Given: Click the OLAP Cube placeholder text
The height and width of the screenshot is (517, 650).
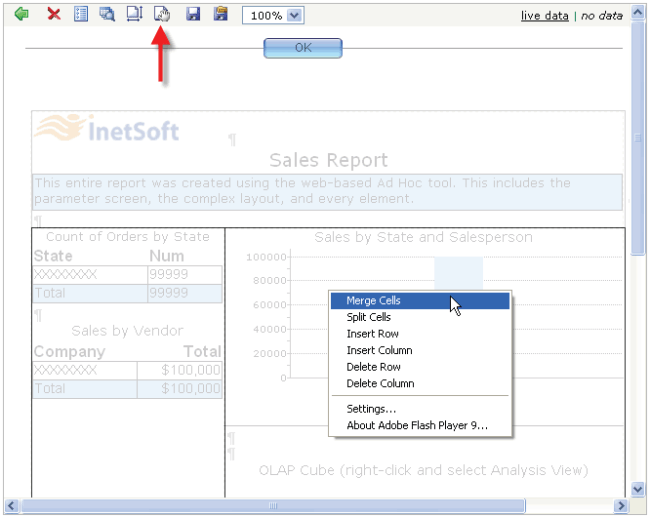Looking at the screenshot, I should [423, 470].
